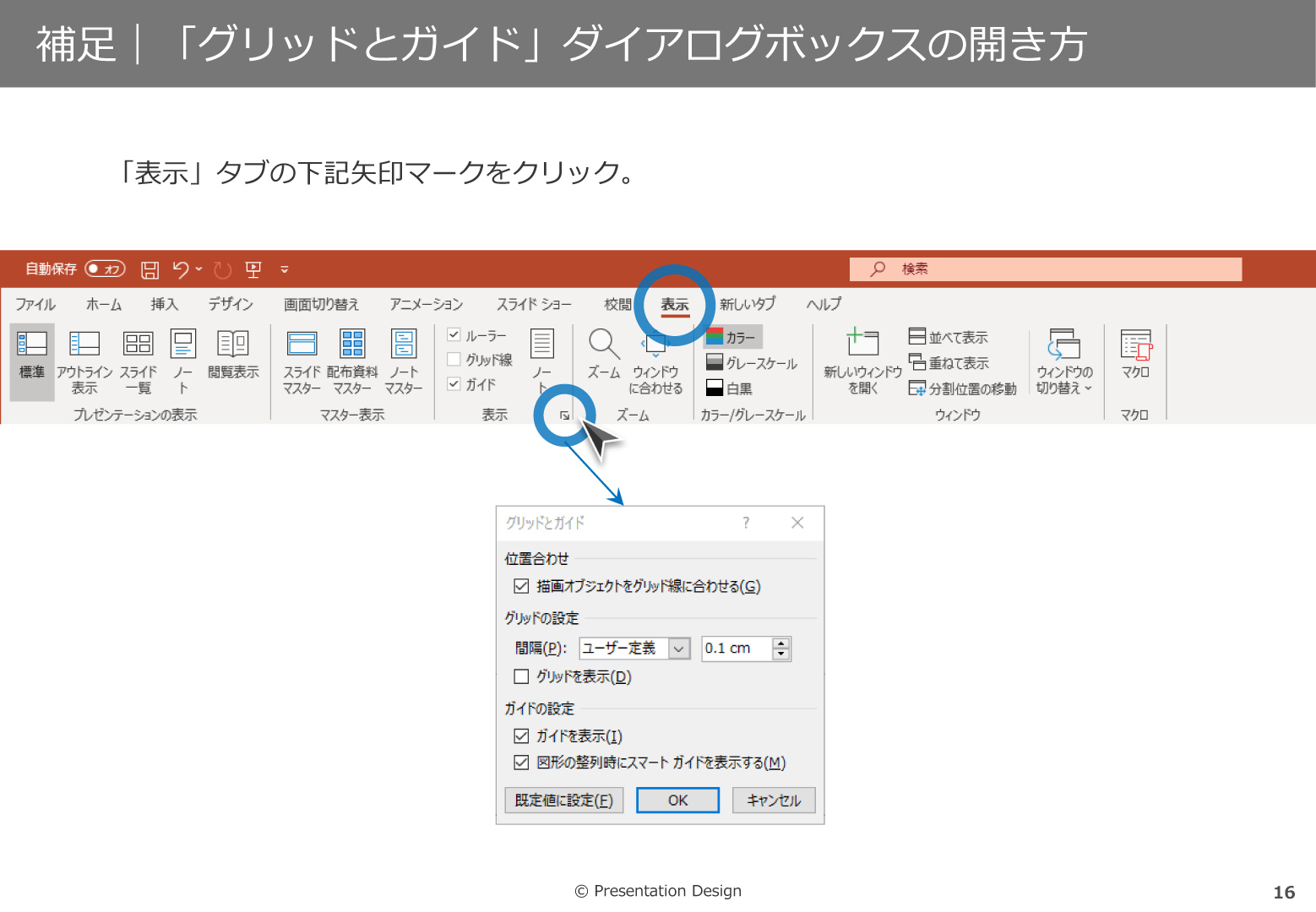The height and width of the screenshot is (912, 1316).
Task: Open 配布資料マスター handout master
Action: [352, 361]
